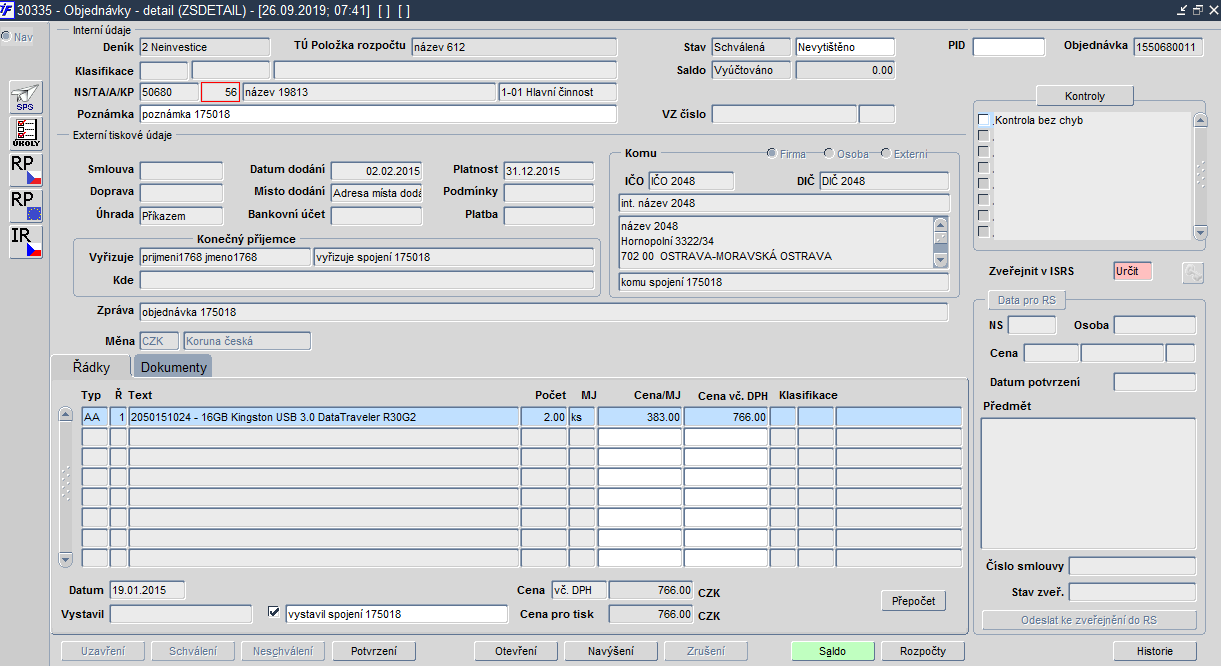
Task: Open Rozpočty button
Action: [x=923, y=651]
